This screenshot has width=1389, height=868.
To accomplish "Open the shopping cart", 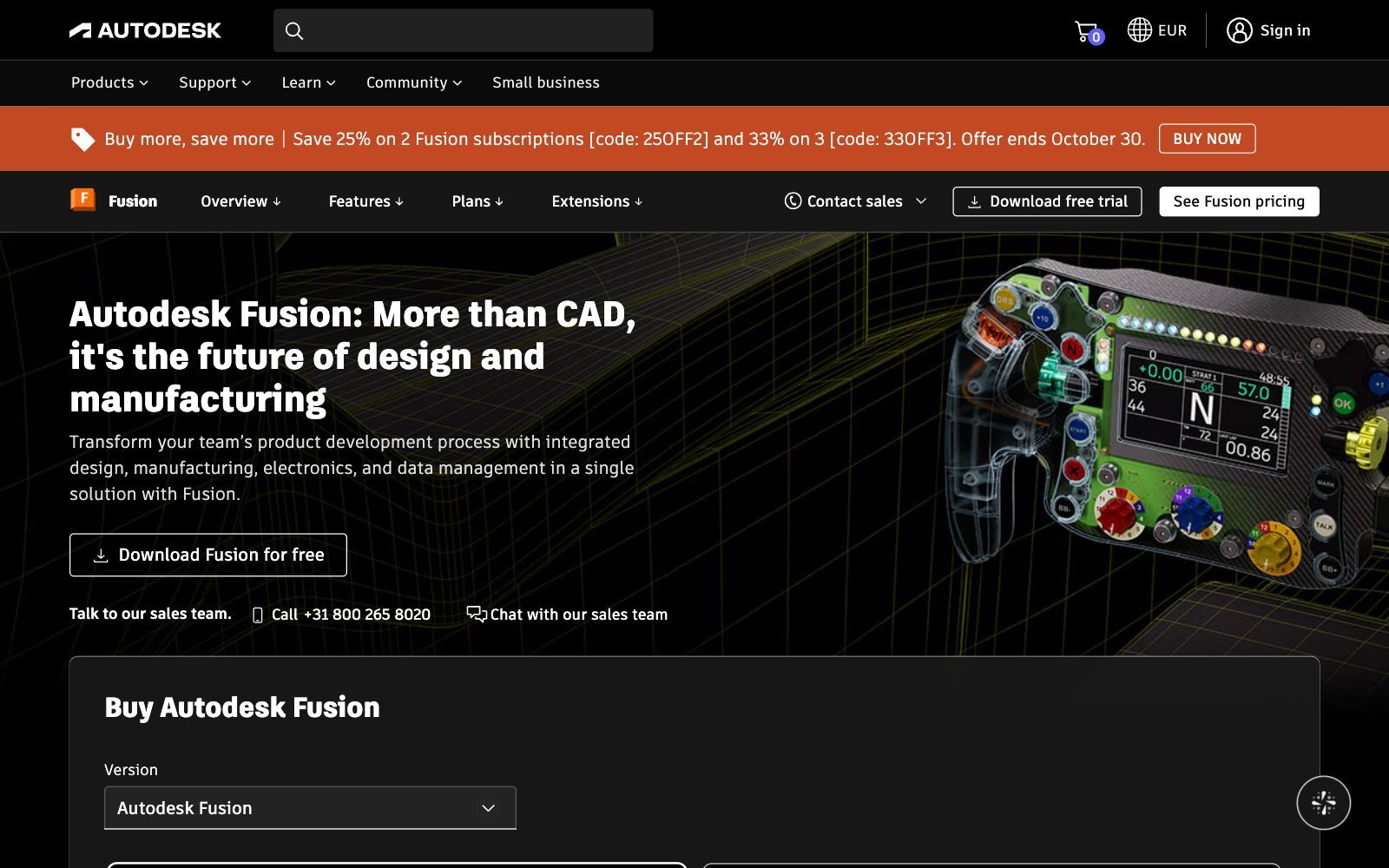I will click(1089, 32).
